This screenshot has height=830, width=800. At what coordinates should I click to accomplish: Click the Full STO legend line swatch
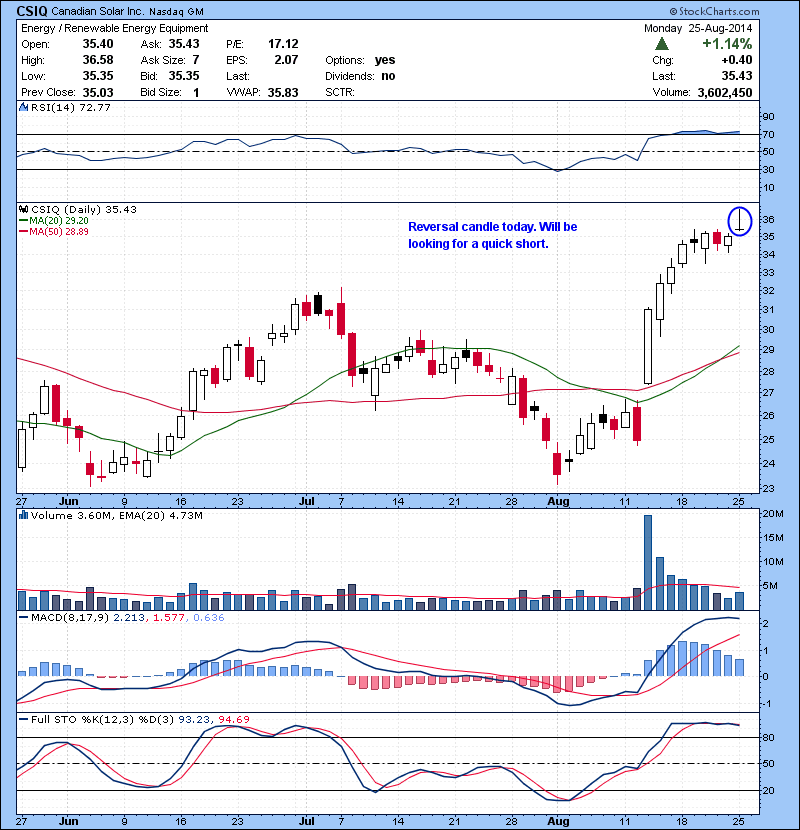pos(24,719)
